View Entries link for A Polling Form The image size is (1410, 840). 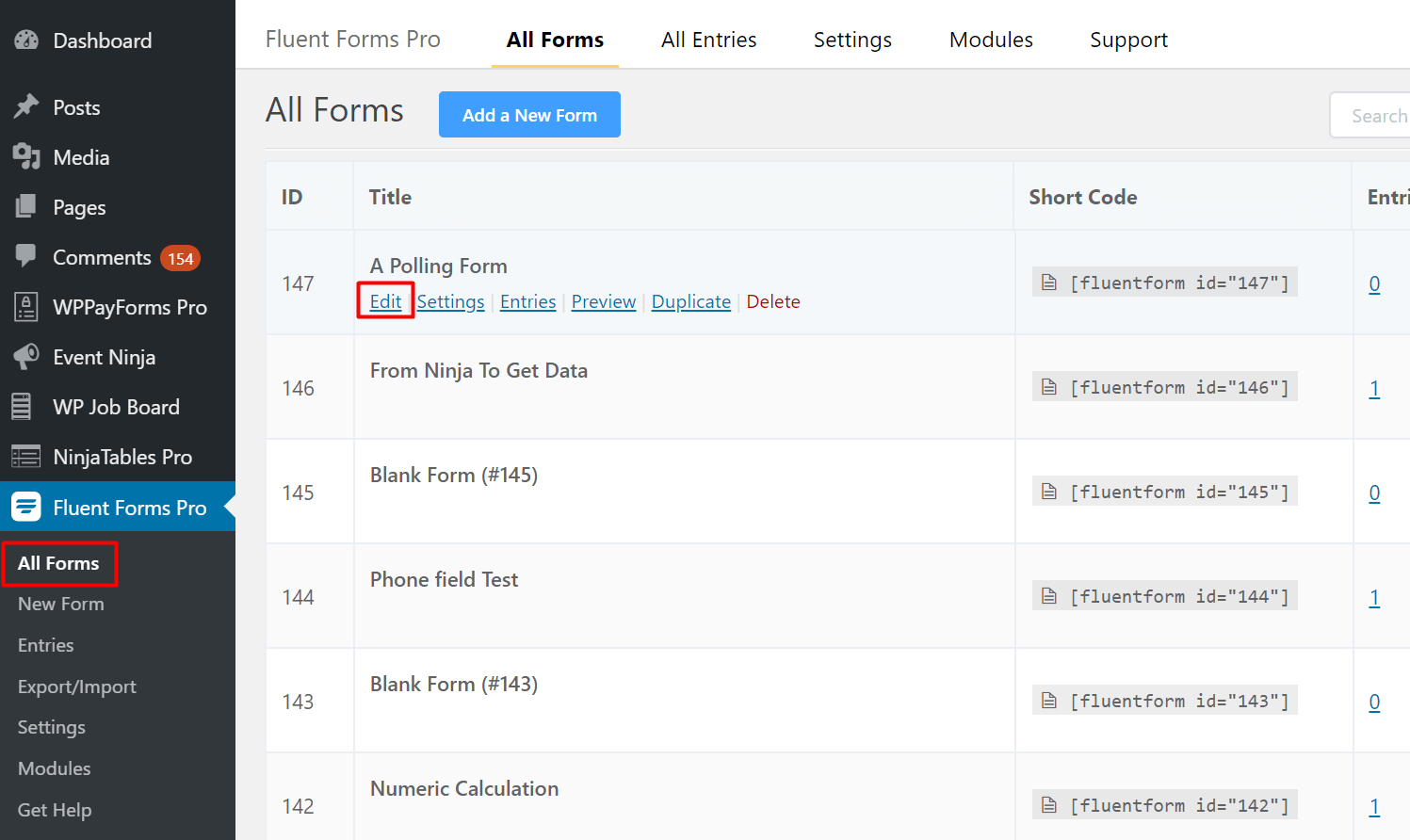527,301
